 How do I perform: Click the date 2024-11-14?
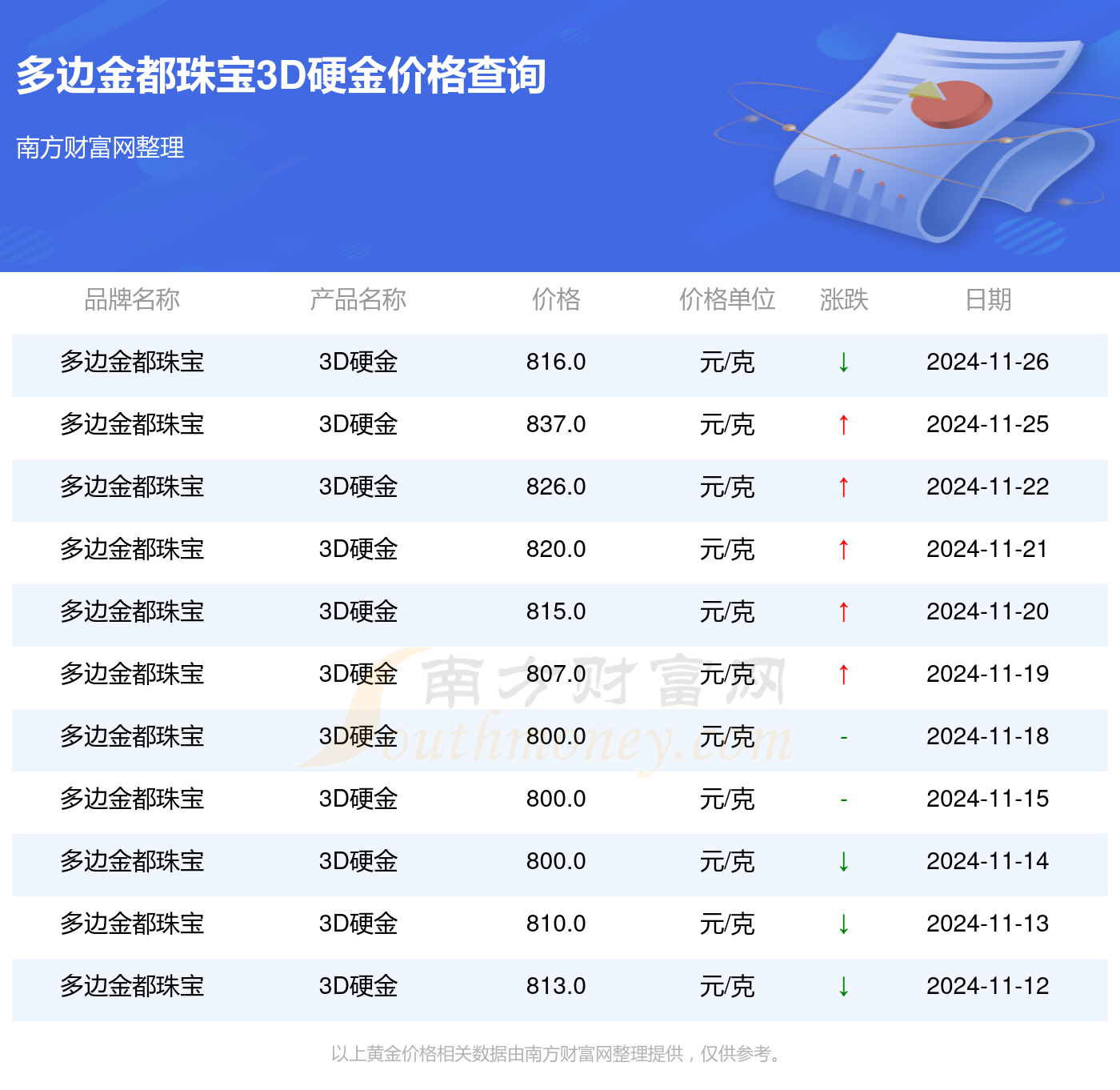pyautogui.click(x=988, y=861)
